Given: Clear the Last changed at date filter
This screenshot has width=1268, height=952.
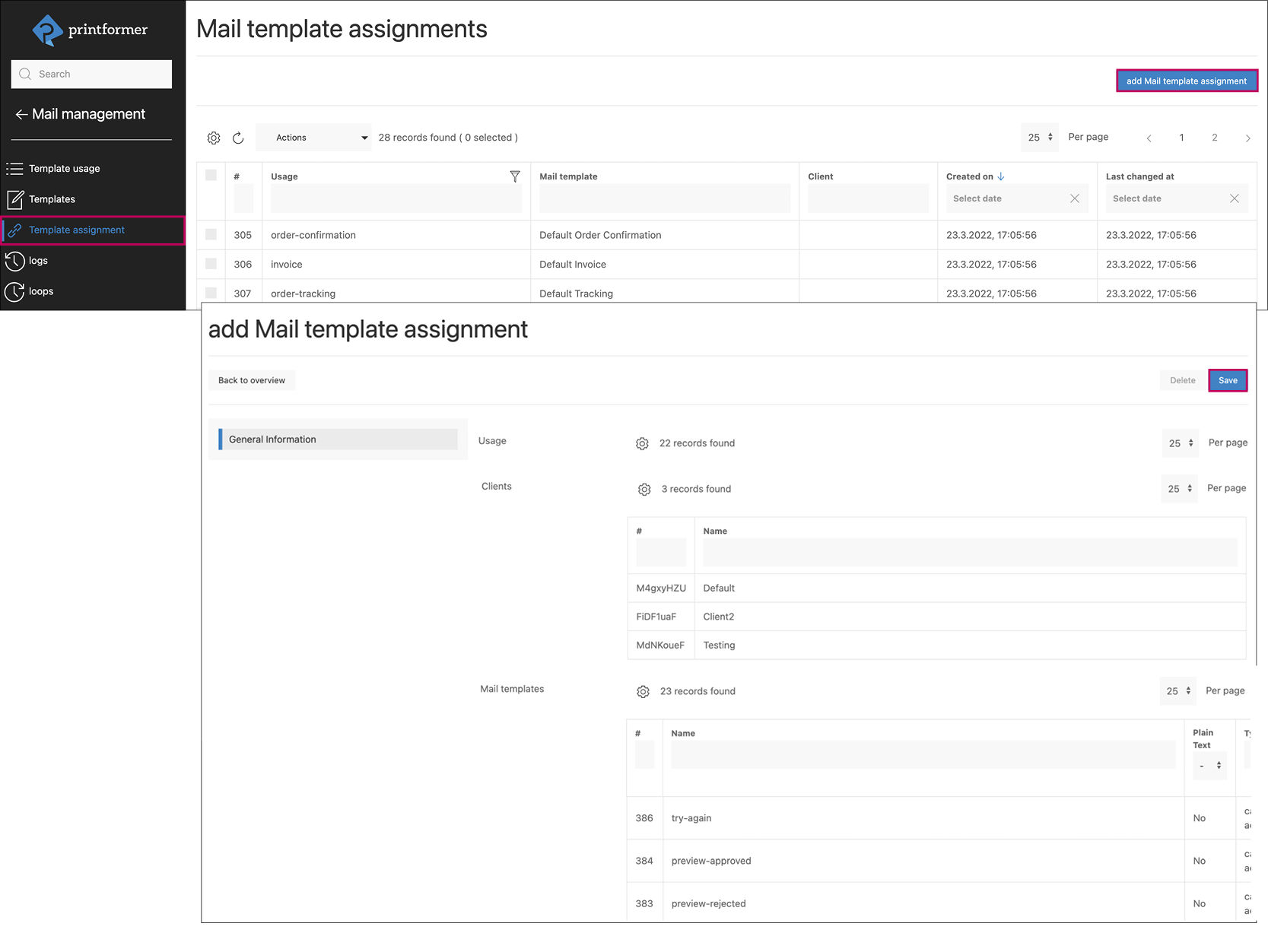Looking at the screenshot, I should [1234, 198].
